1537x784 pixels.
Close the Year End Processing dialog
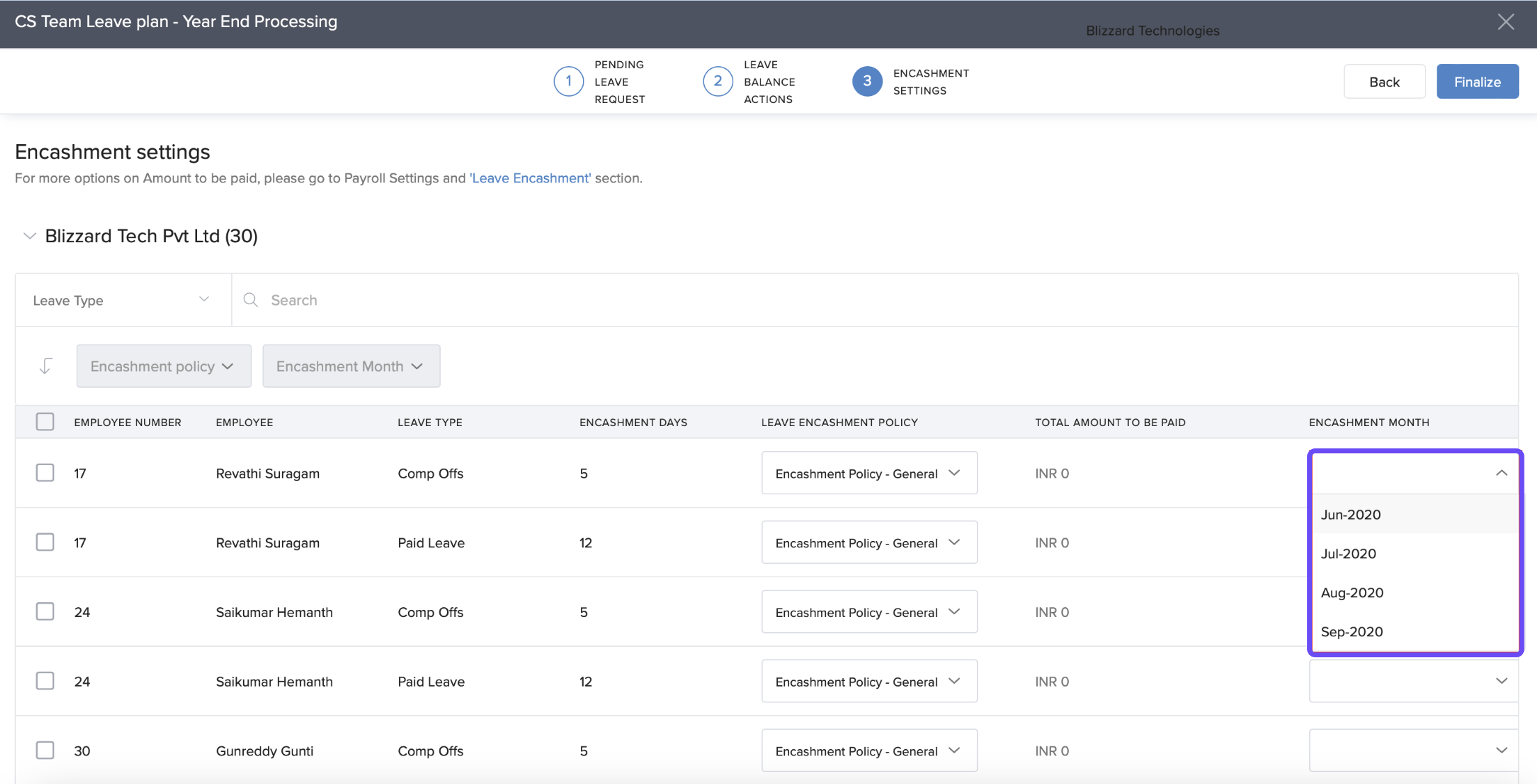(1506, 22)
